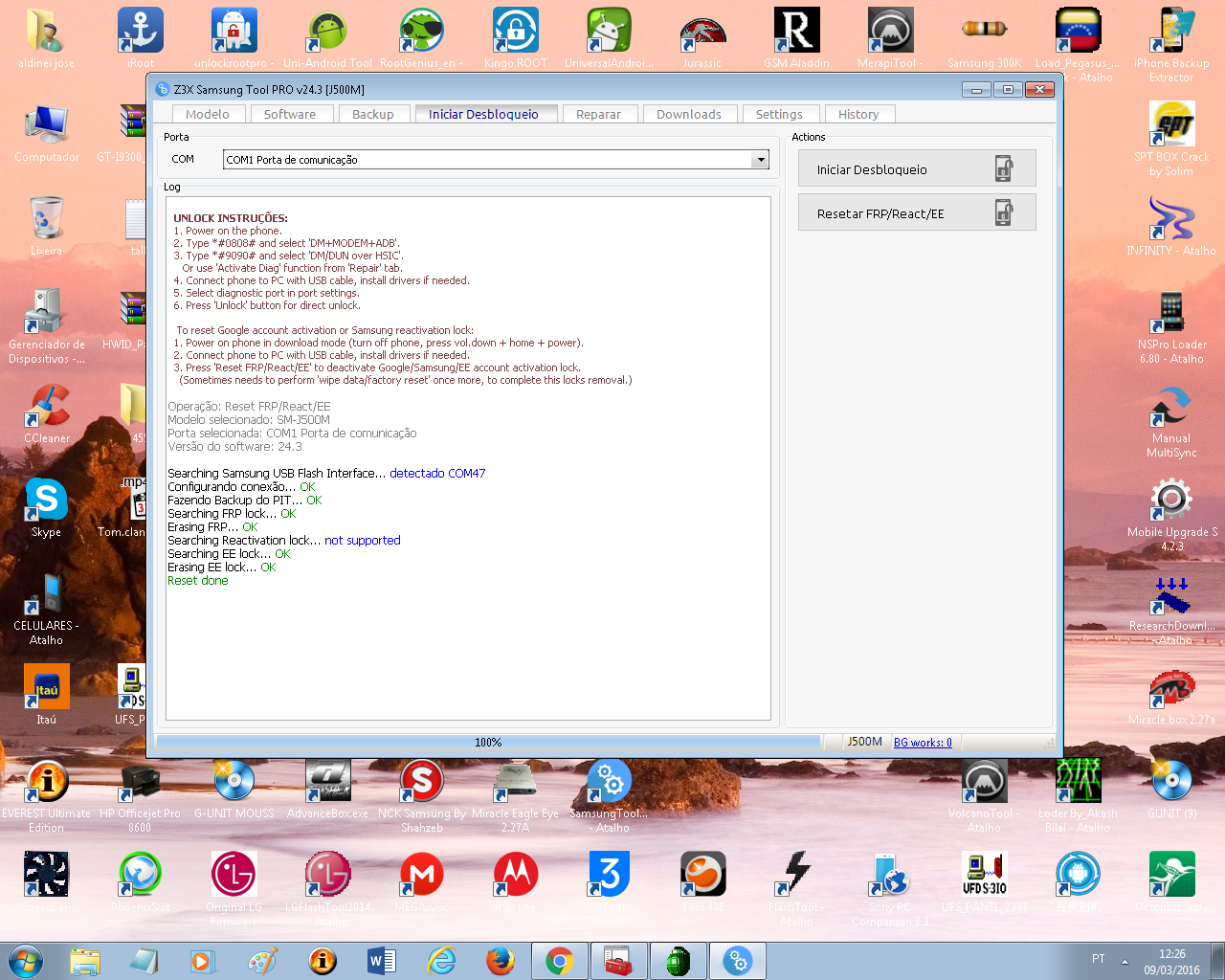Open Firefox from the taskbar
Image resolution: width=1225 pixels, height=980 pixels.
click(x=501, y=961)
